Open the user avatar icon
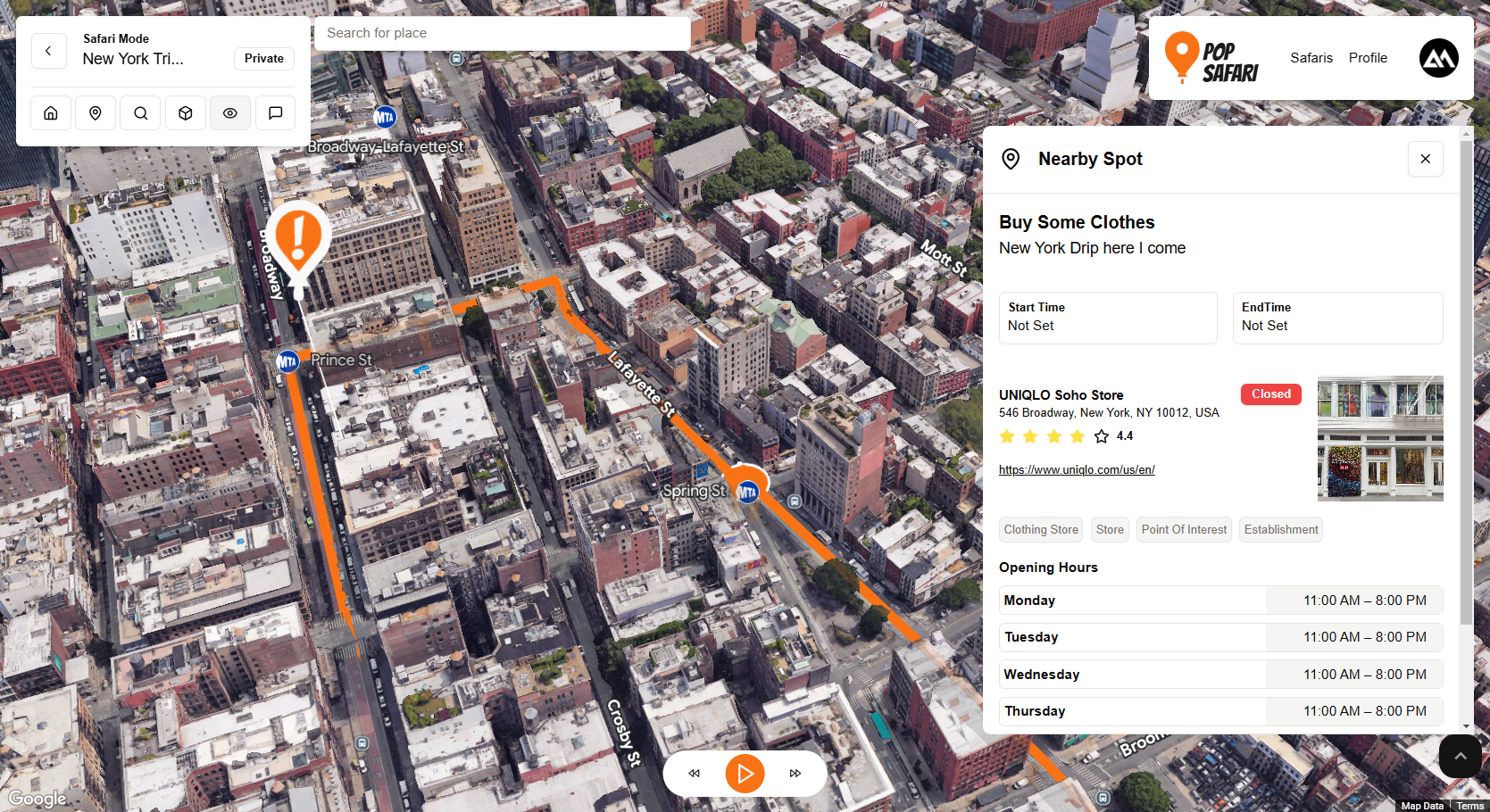 (x=1439, y=58)
